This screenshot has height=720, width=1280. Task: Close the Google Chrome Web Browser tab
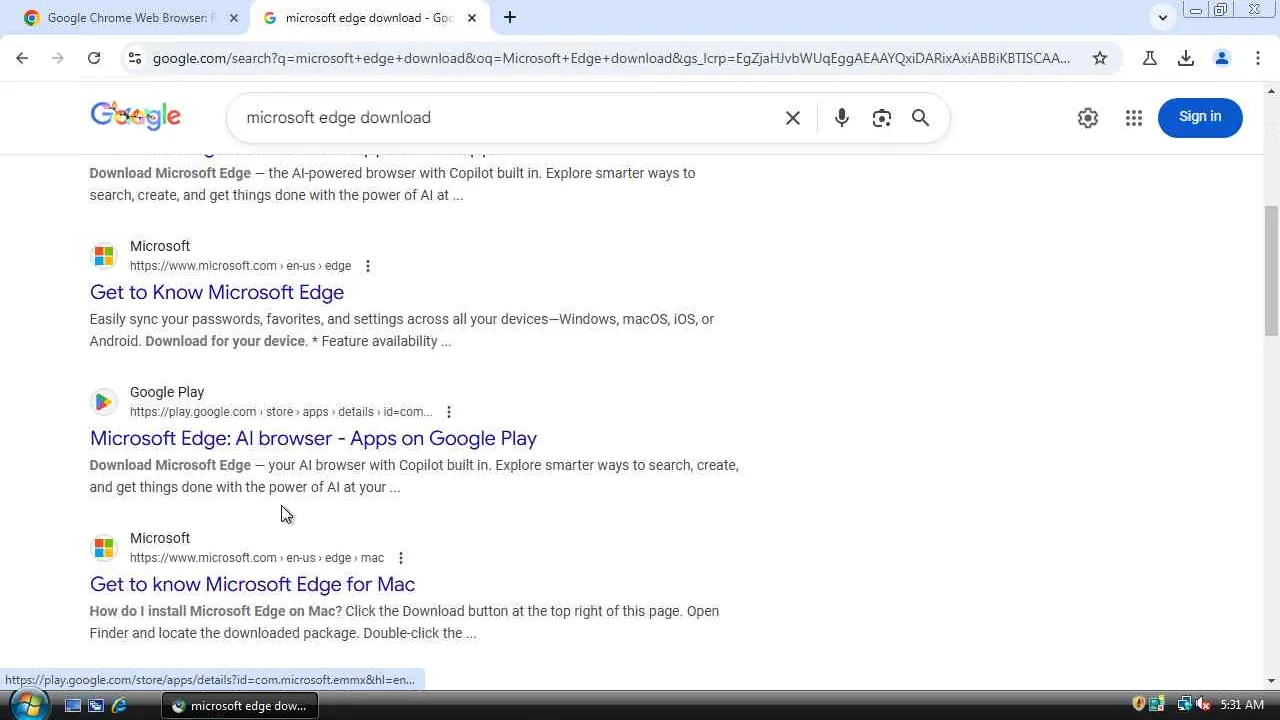point(234,18)
